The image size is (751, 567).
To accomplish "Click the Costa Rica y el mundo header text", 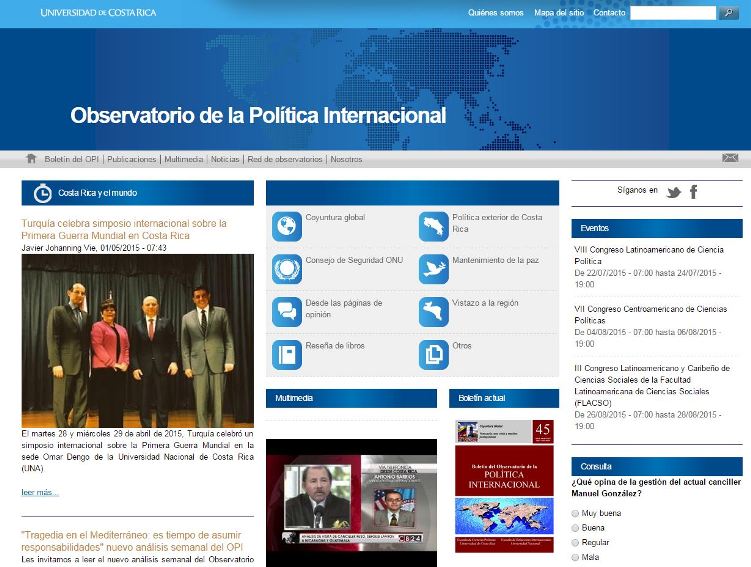I will [98, 193].
